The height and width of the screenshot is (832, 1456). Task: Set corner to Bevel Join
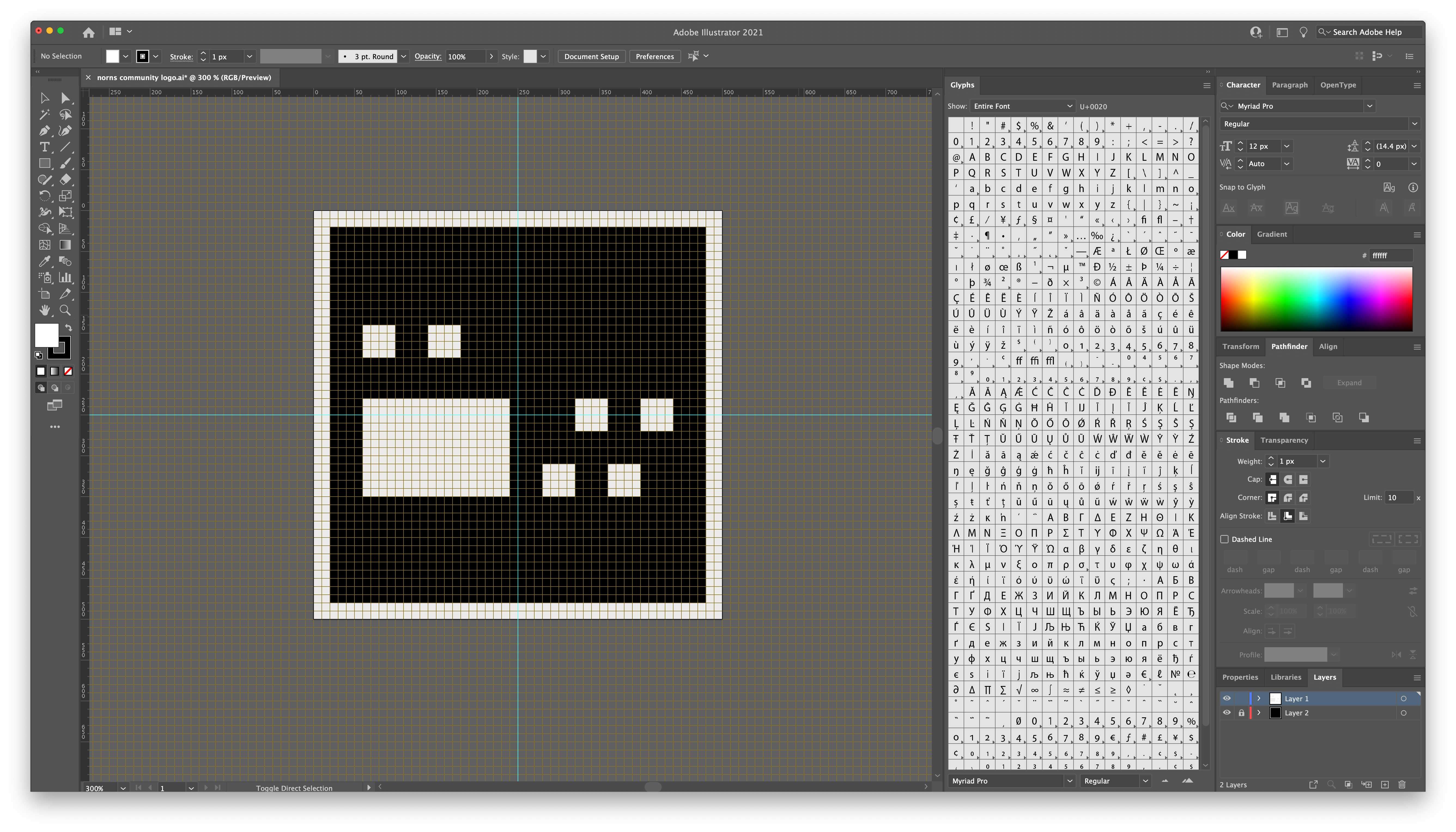(x=1303, y=498)
